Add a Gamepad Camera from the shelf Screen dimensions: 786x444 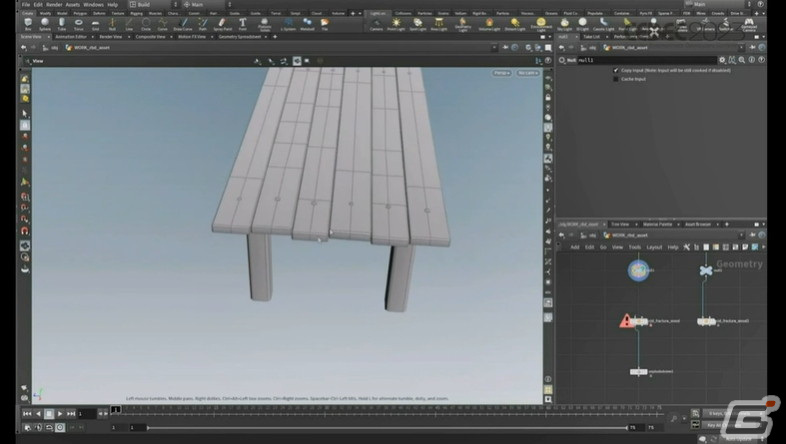(x=749, y=25)
